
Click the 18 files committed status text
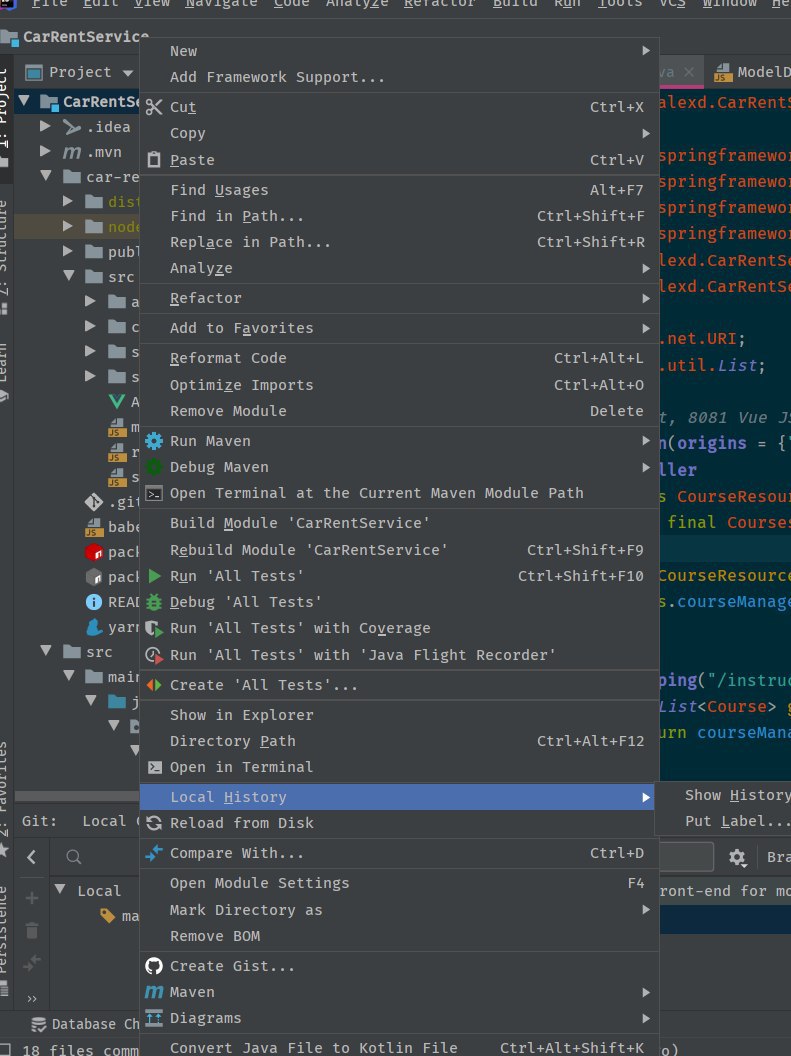pos(79,1049)
